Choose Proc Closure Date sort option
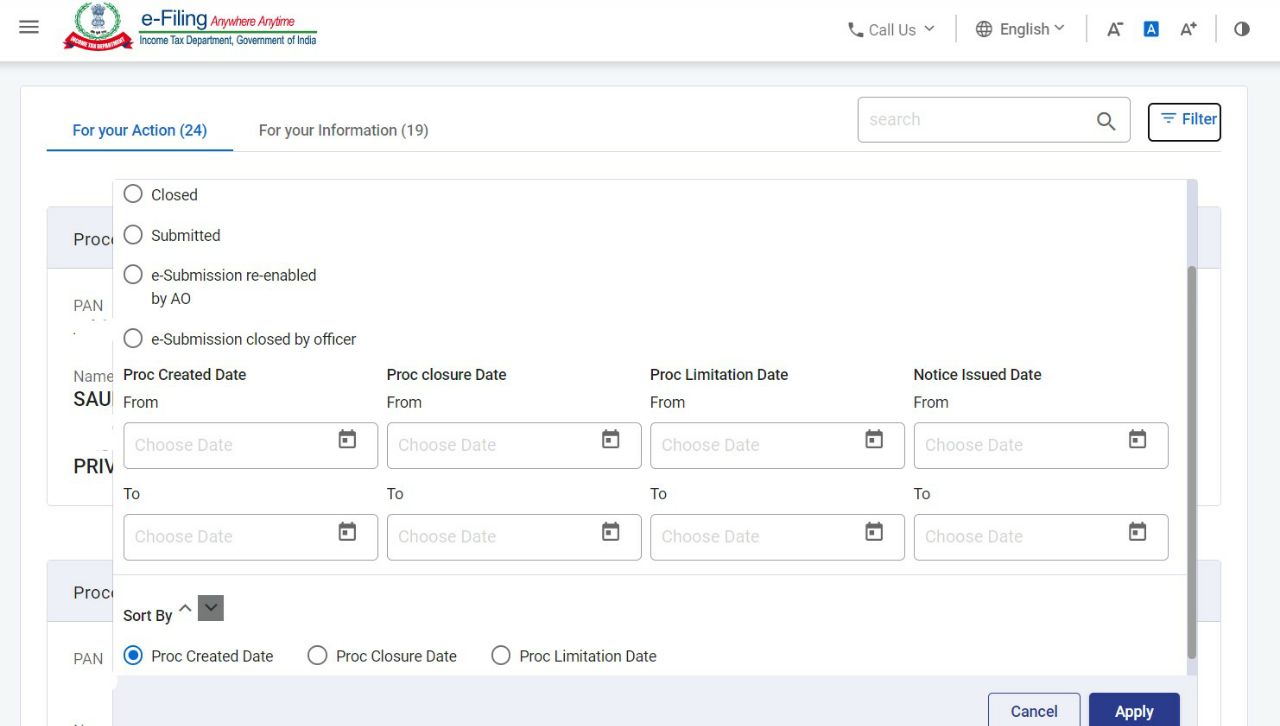This screenshot has width=1280, height=726. pos(318,656)
